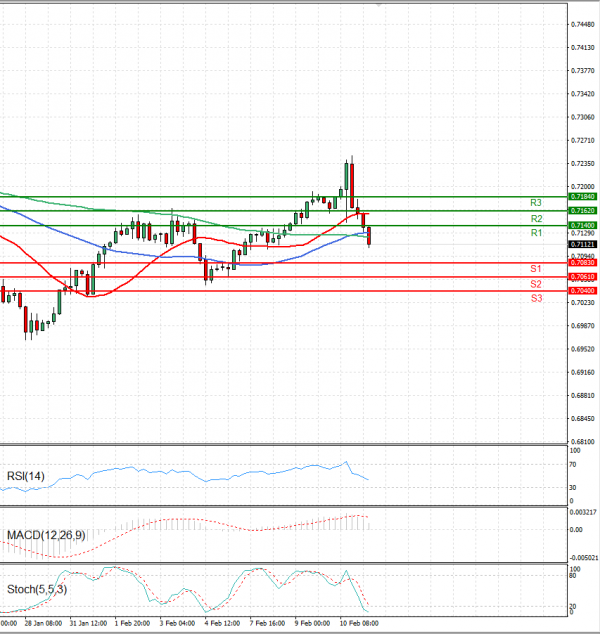
Task: Click the R3 resistance label
Action: tap(536, 203)
